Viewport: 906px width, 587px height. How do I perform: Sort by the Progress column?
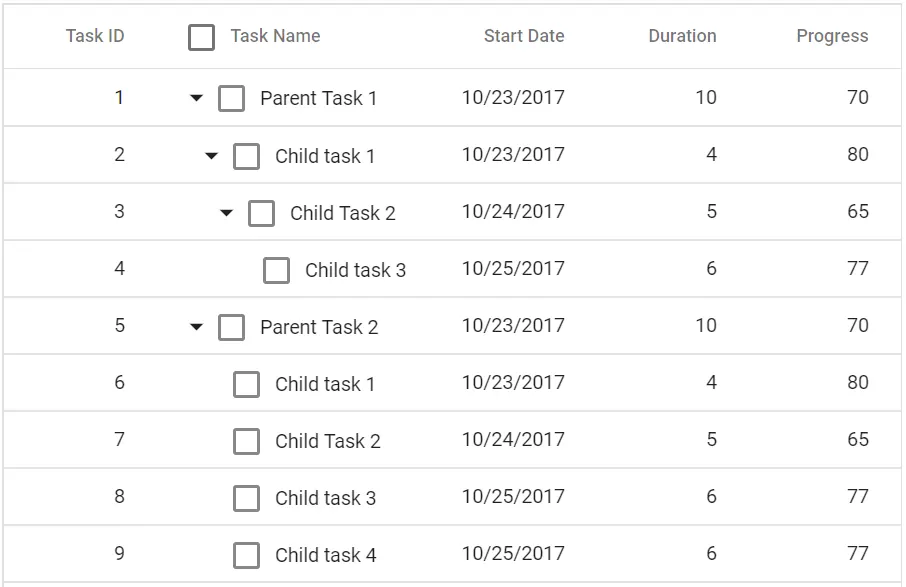[832, 36]
